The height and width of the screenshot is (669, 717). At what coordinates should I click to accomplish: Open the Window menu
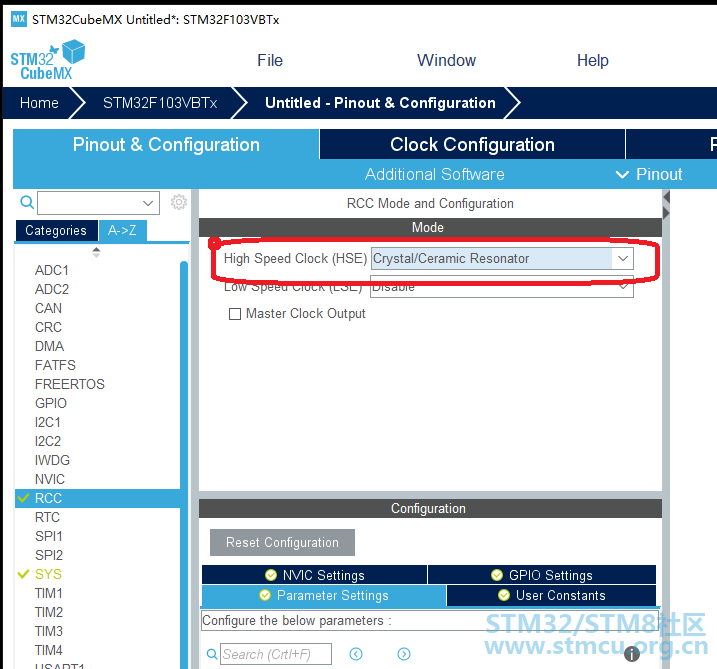click(446, 60)
